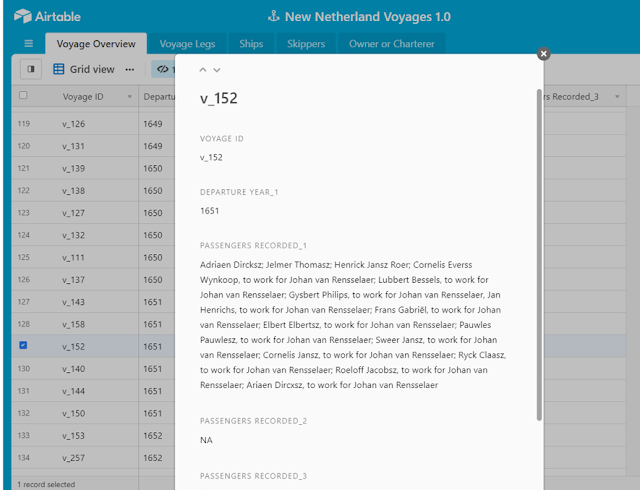This screenshot has width=640, height=490.
Task: Click the New Netherland Voyages 1.0 title
Action: 368,17
